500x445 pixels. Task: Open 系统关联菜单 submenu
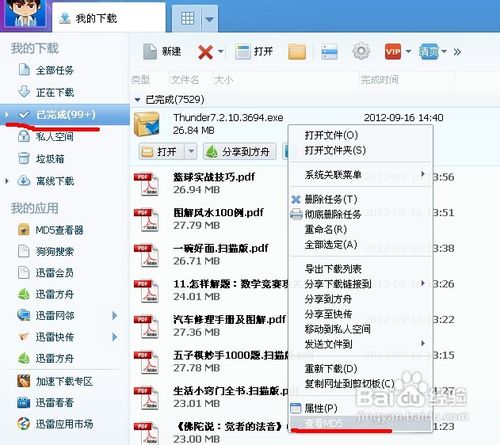(x=361, y=174)
